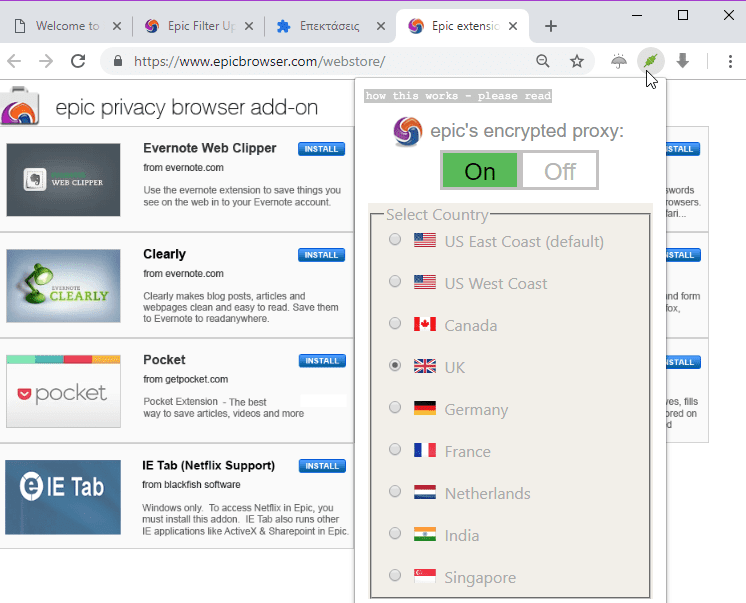Install the Clearly extension
746x603 pixels.
tap(321, 255)
